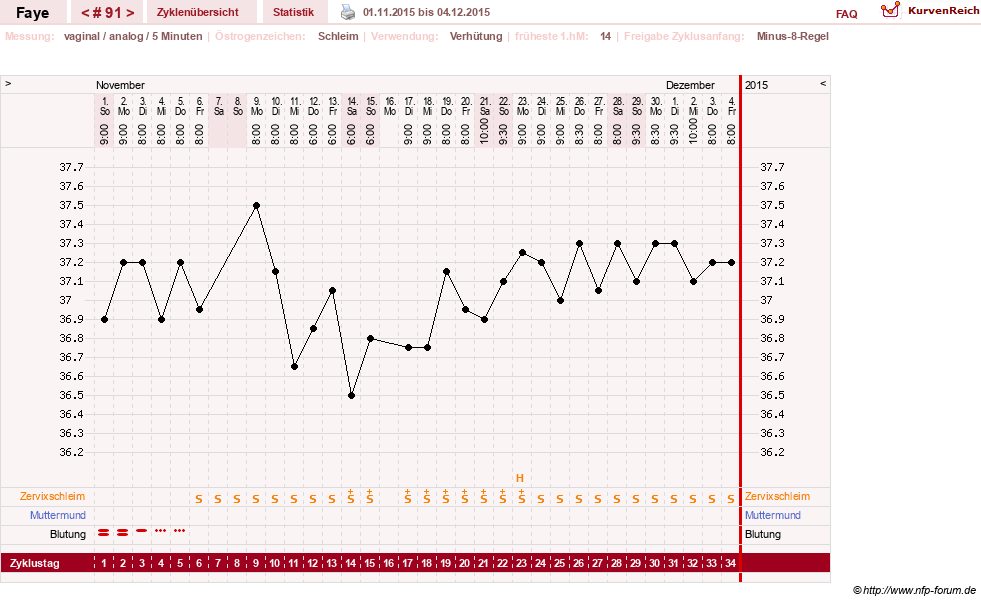The height and width of the screenshot is (602, 981).
Task: Click the lowest temperature point on day 14
Action: tap(351, 395)
